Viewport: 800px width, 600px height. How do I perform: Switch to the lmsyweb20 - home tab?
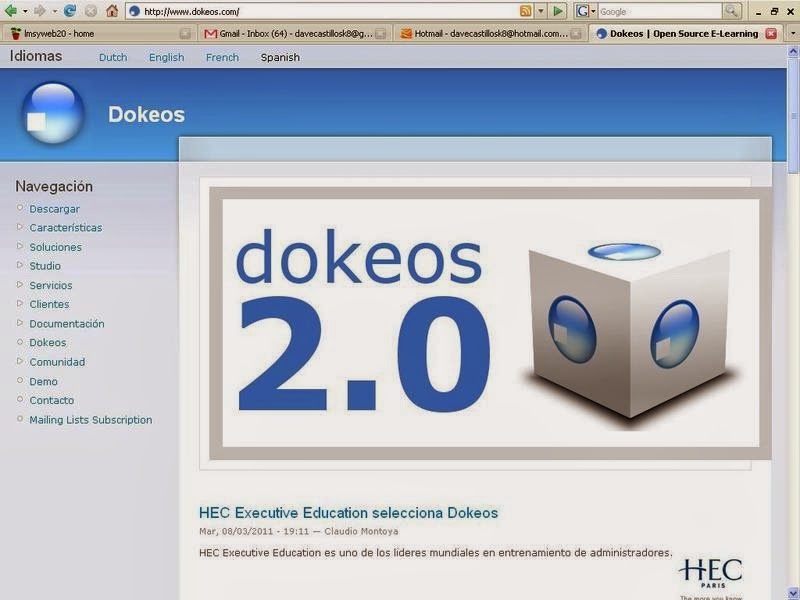pos(98,34)
